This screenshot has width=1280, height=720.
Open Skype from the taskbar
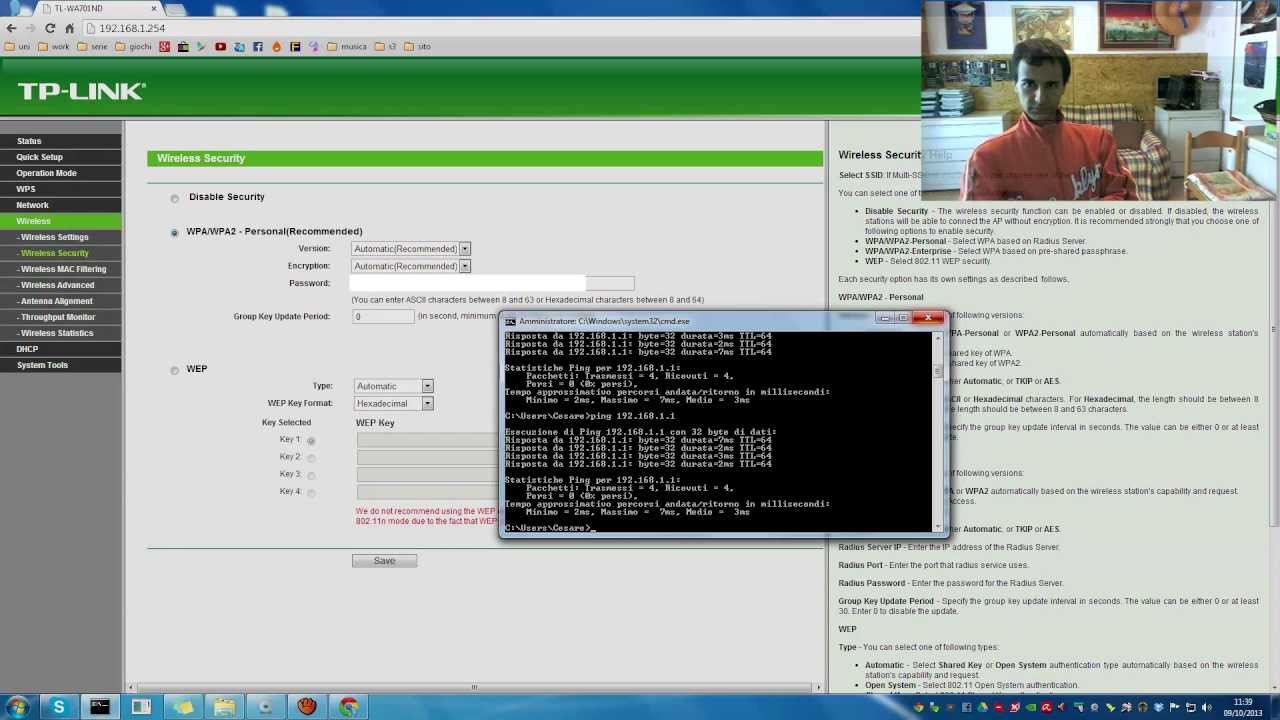tap(58, 707)
